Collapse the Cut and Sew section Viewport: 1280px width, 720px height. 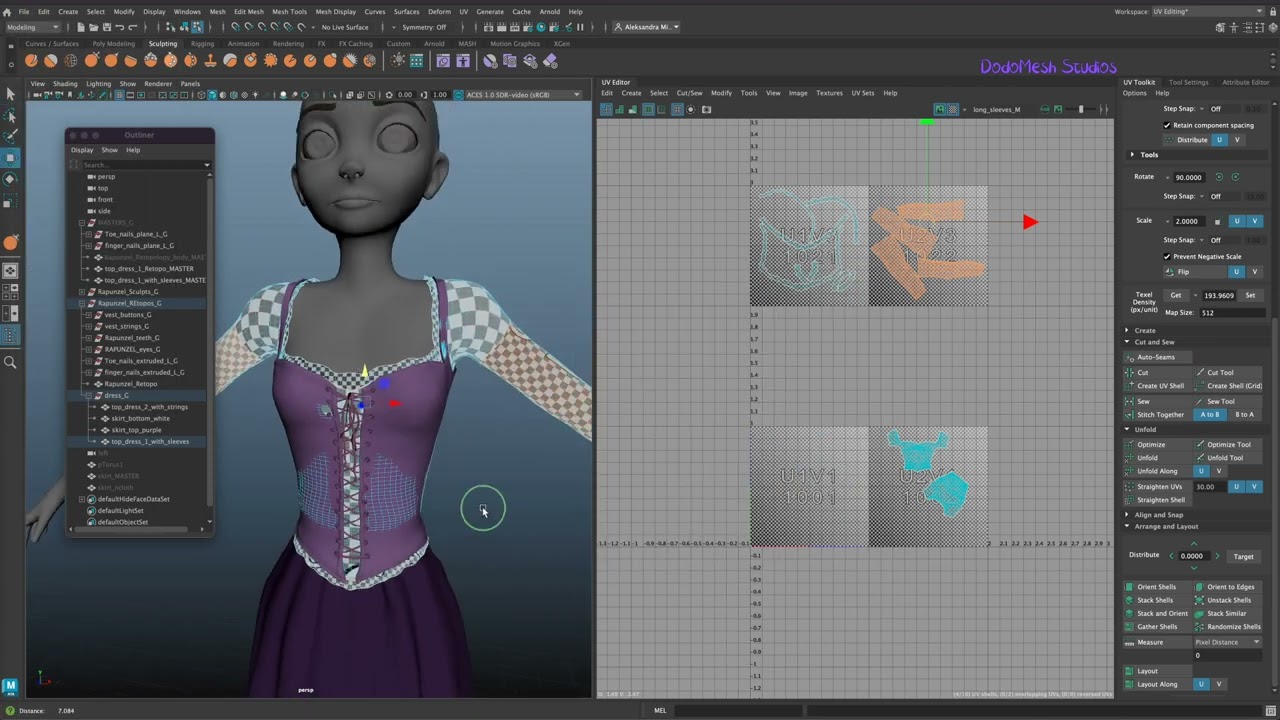pyautogui.click(x=1127, y=342)
